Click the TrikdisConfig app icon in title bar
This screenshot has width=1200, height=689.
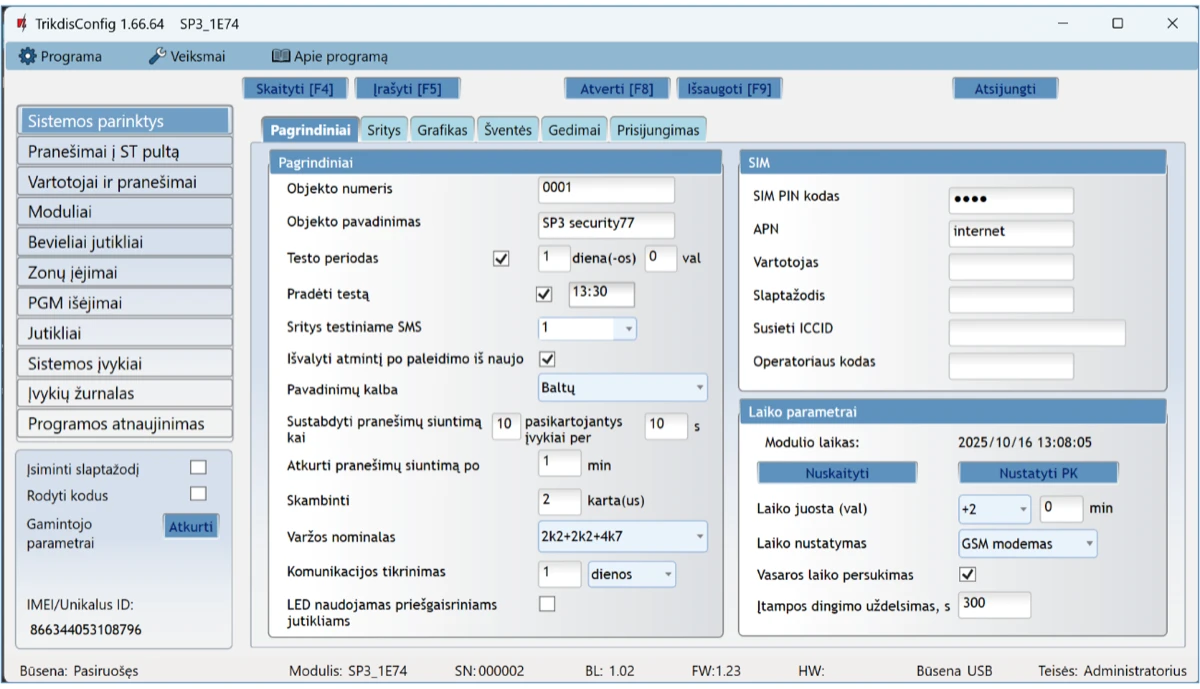[22, 23]
